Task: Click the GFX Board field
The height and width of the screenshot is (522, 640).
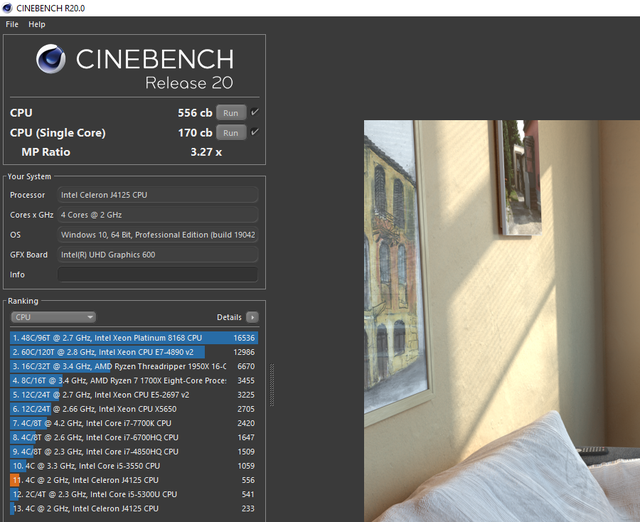Action: pyautogui.click(x=158, y=255)
